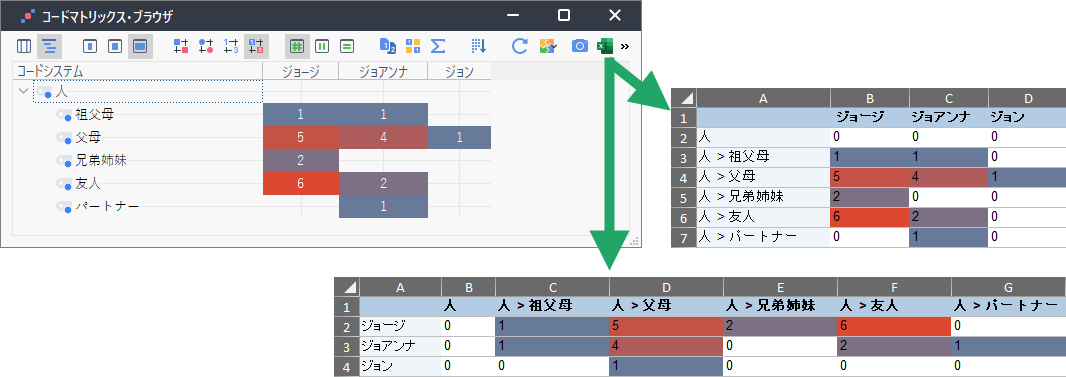Viewport: 1066px width, 377px height.
Task: Click the blue document count icon
Action: coord(387,46)
